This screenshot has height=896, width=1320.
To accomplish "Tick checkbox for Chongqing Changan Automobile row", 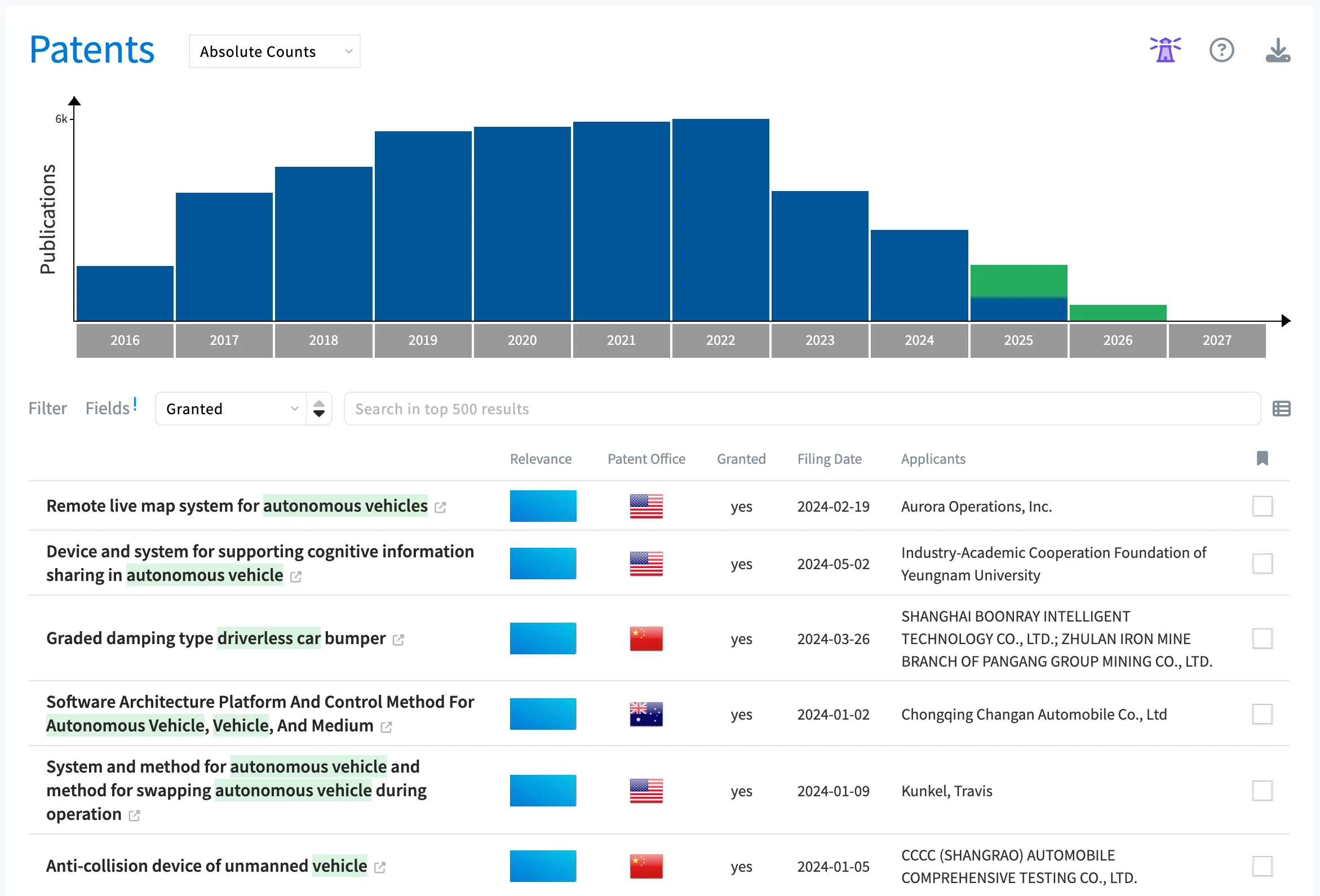I will [1262, 714].
